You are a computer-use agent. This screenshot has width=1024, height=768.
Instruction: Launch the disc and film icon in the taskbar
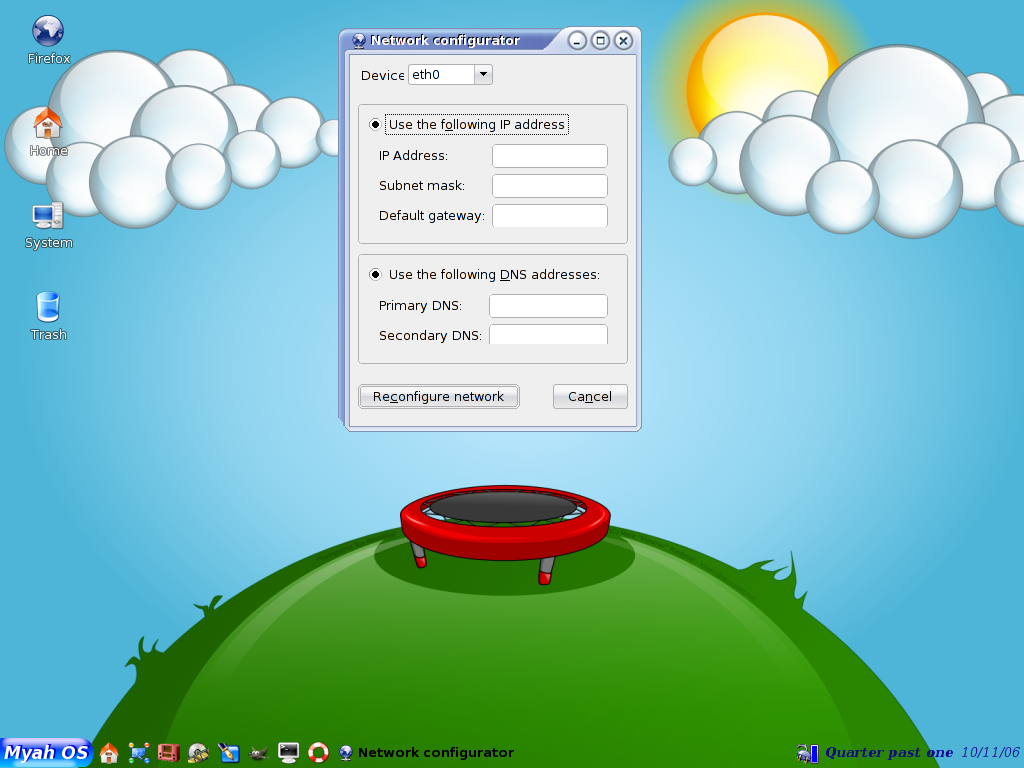[x=199, y=753]
